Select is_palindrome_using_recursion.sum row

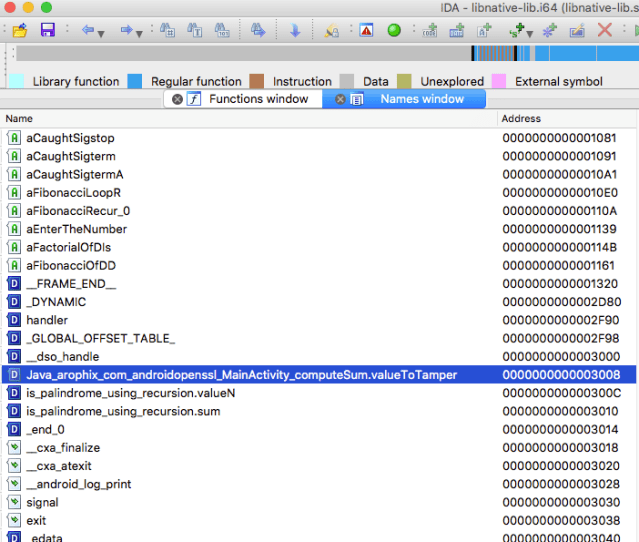point(123,411)
